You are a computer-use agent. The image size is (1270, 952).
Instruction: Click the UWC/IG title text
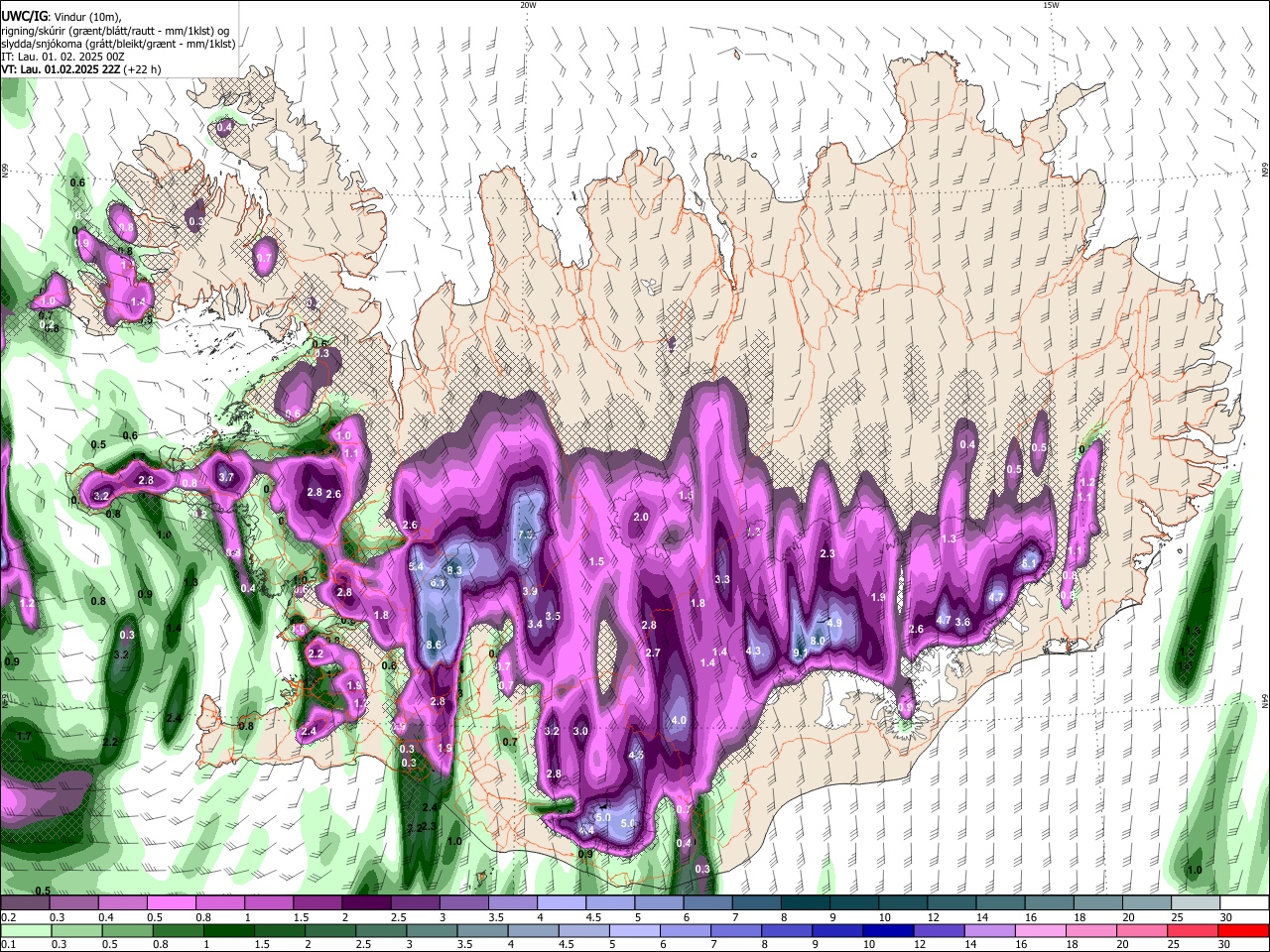23,17
